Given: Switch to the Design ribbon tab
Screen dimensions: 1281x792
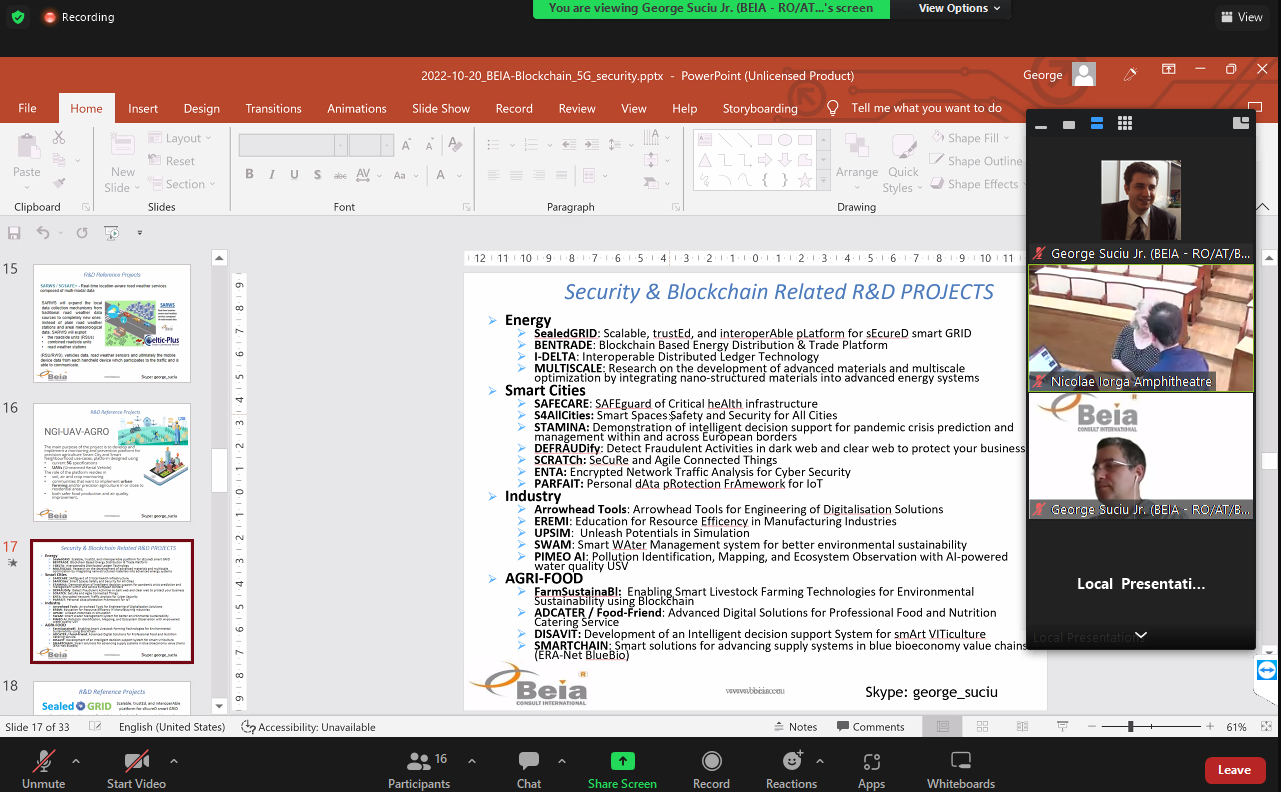Looking at the screenshot, I should [201, 108].
